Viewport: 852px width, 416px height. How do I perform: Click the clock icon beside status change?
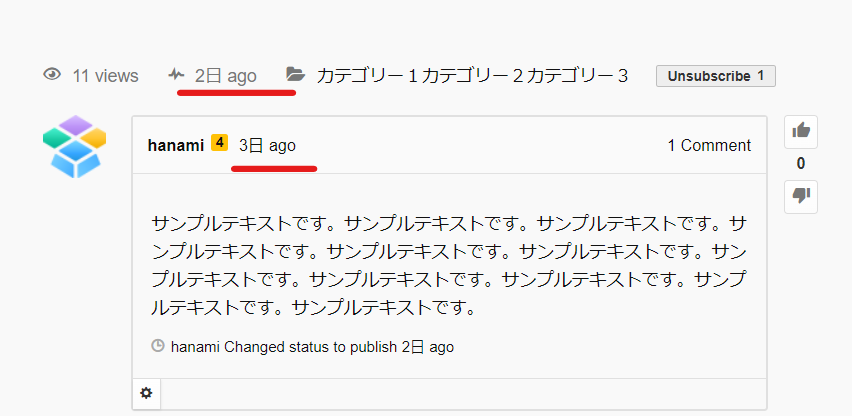click(158, 347)
